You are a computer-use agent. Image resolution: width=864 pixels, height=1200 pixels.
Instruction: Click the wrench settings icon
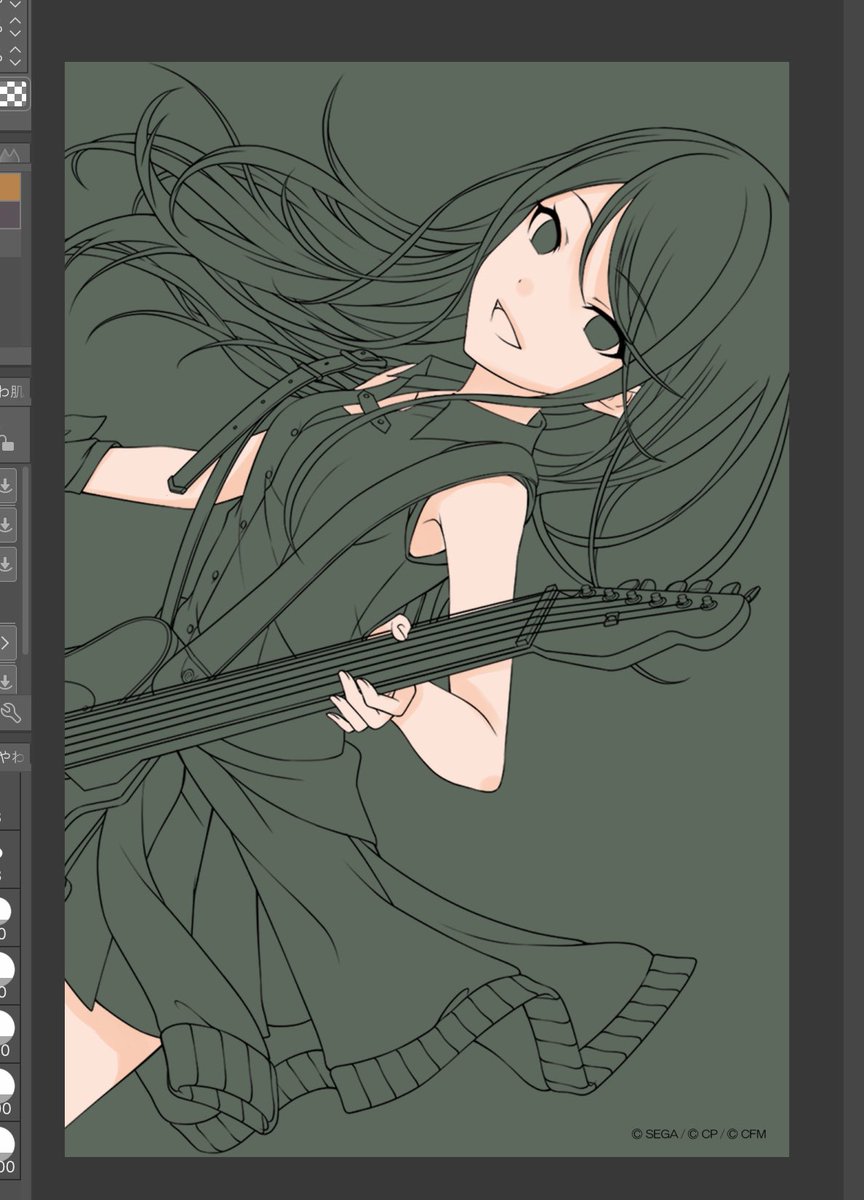click(11, 712)
